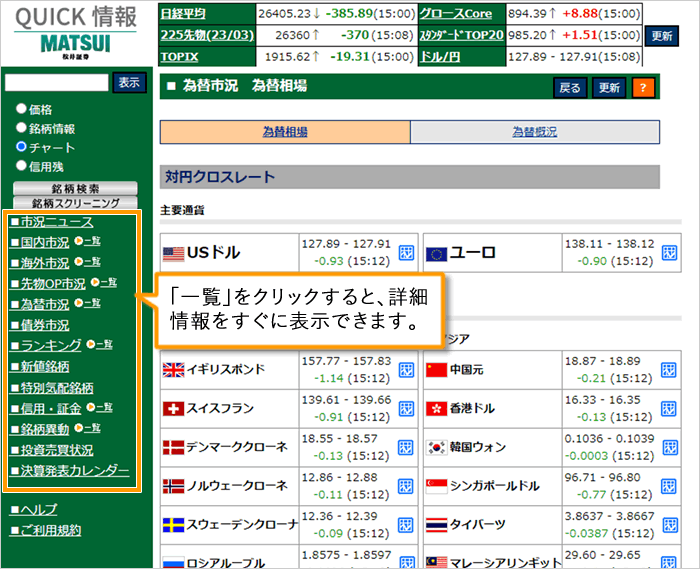This screenshot has width=700, height=569.
Task: Click the South Korea flag icon
Action: (436, 448)
